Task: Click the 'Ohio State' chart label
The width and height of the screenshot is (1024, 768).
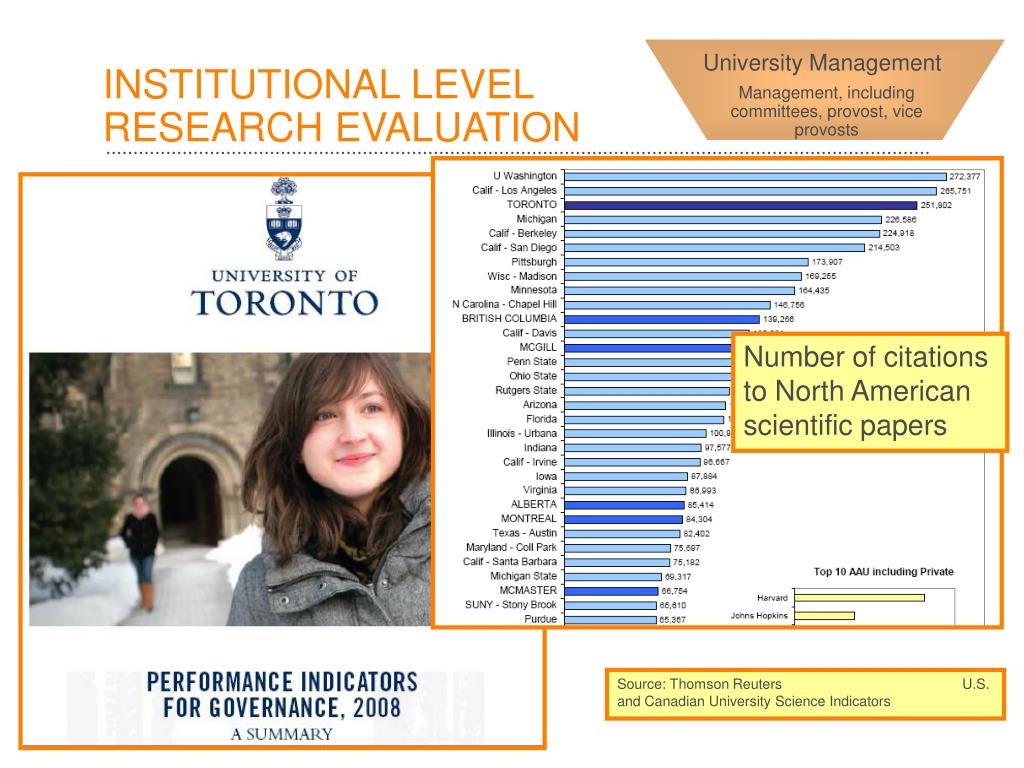Action: point(533,376)
